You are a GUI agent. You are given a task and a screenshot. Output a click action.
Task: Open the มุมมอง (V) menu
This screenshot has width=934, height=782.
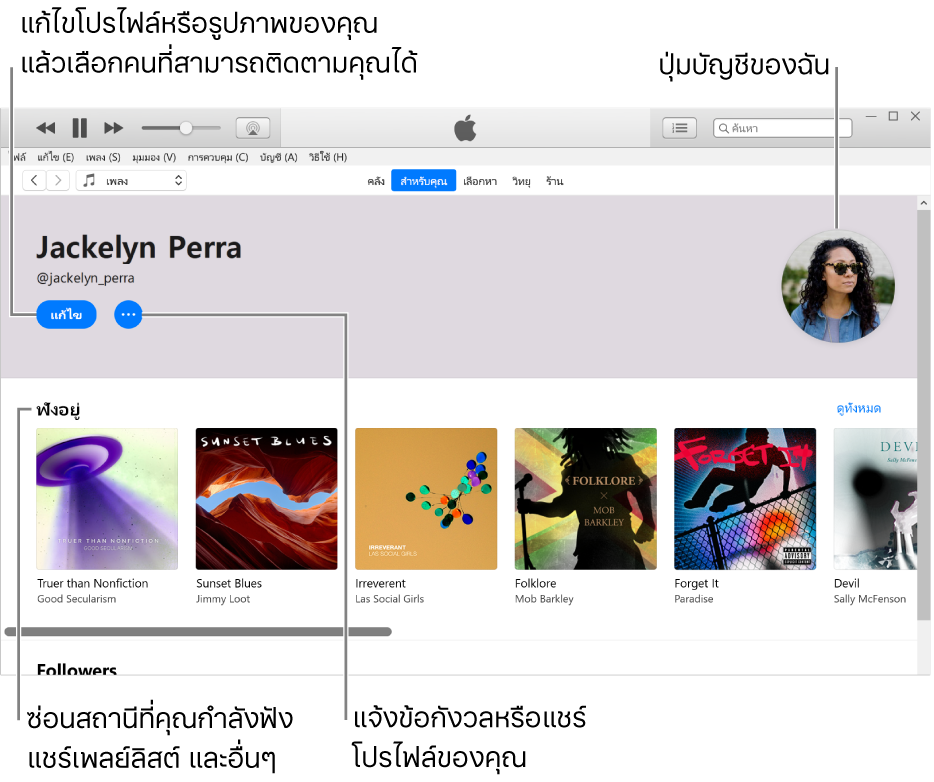click(154, 157)
